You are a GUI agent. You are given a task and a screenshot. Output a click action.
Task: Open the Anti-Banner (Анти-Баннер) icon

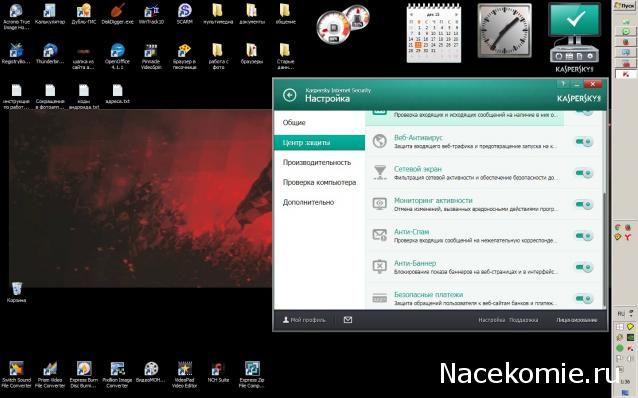[380, 267]
